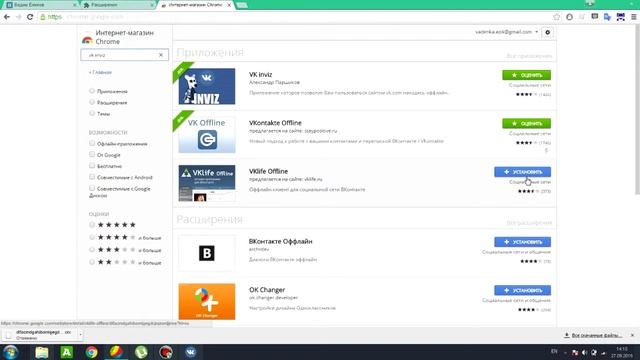Open the red round taskbar icon
The width and height of the screenshot is (640, 360).
[165, 352]
